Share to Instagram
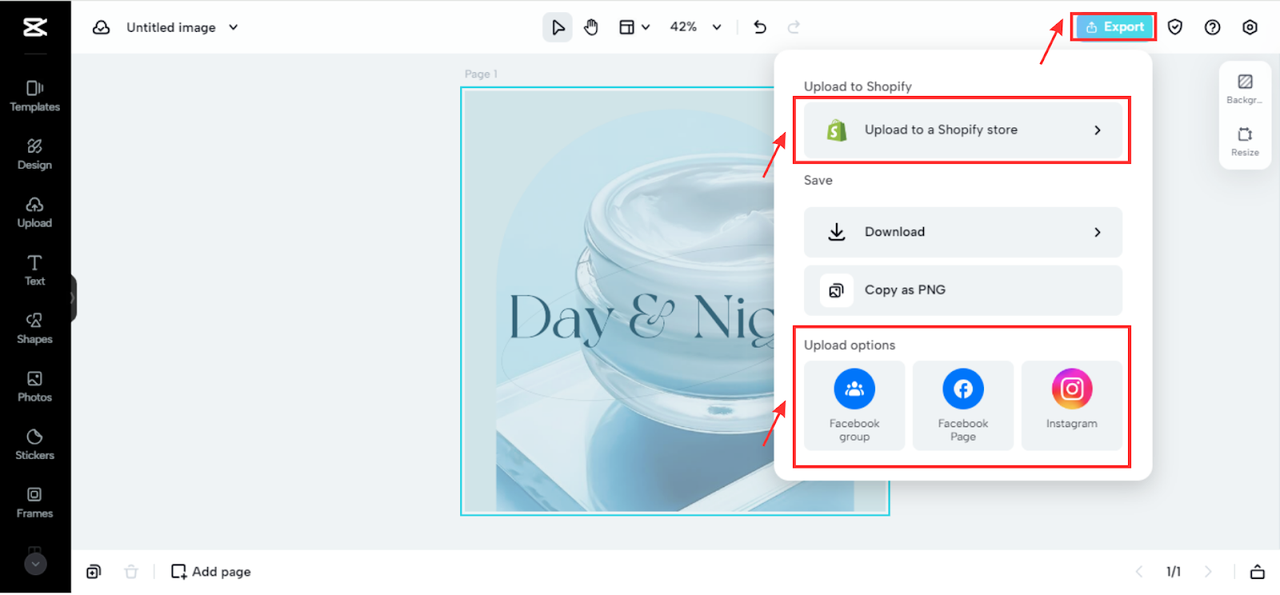This screenshot has width=1280, height=595. pyautogui.click(x=1072, y=405)
